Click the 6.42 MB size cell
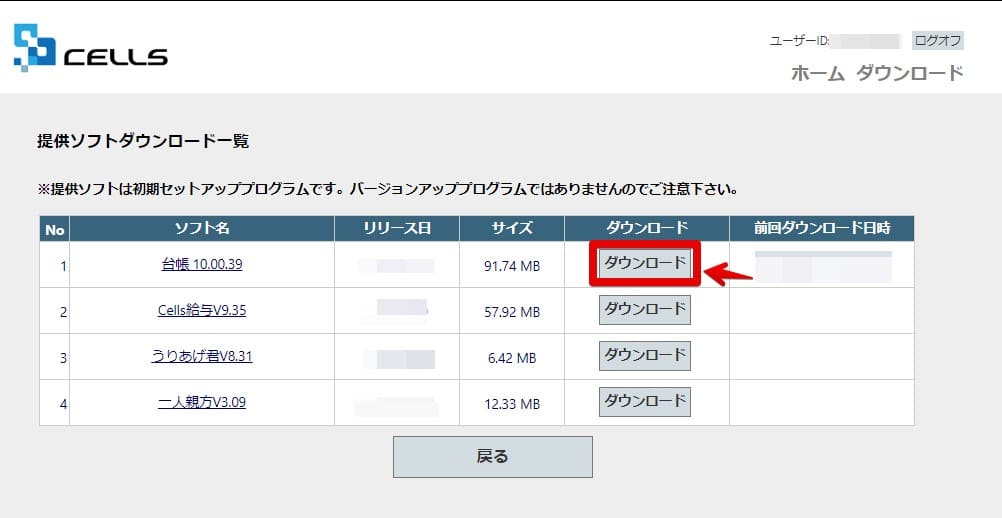The image size is (1002, 518). coord(512,358)
